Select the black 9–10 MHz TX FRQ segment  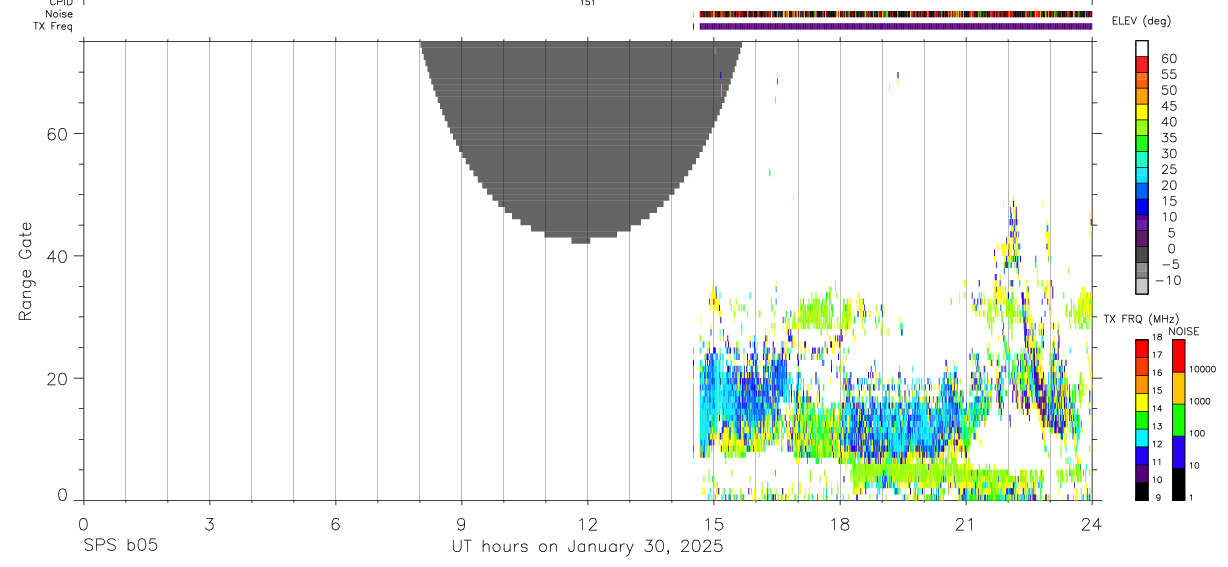tap(1141, 491)
